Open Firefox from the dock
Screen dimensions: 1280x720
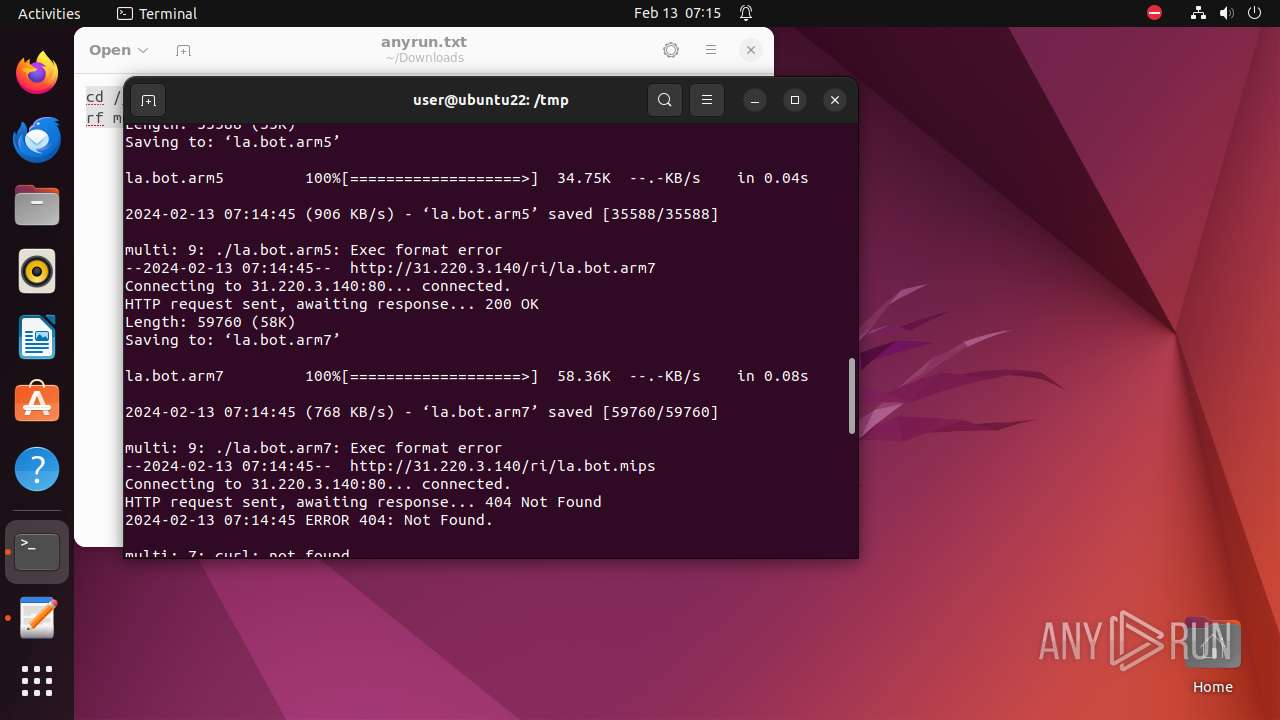[x=37, y=73]
